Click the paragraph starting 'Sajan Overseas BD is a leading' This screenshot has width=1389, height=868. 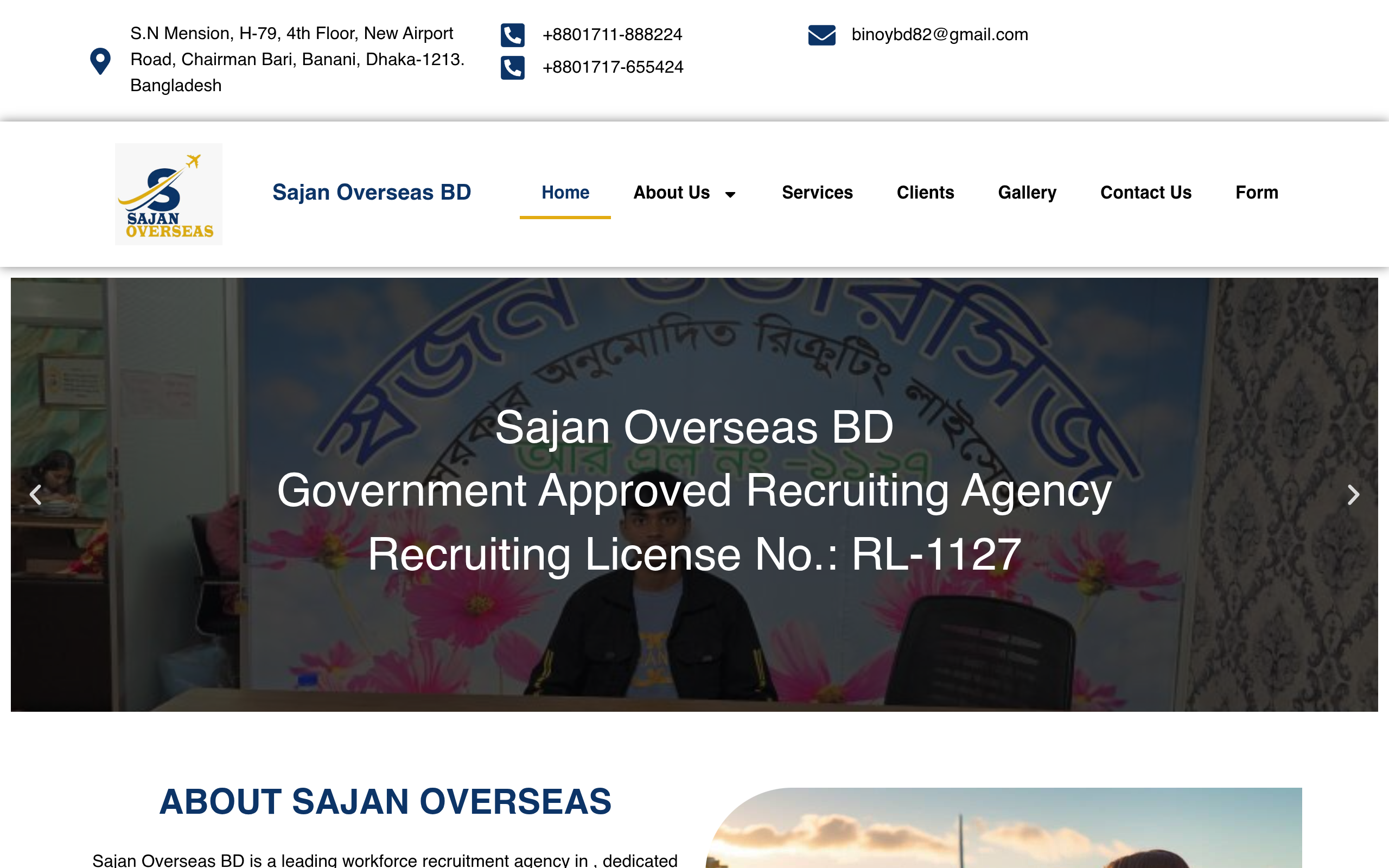tap(385, 860)
